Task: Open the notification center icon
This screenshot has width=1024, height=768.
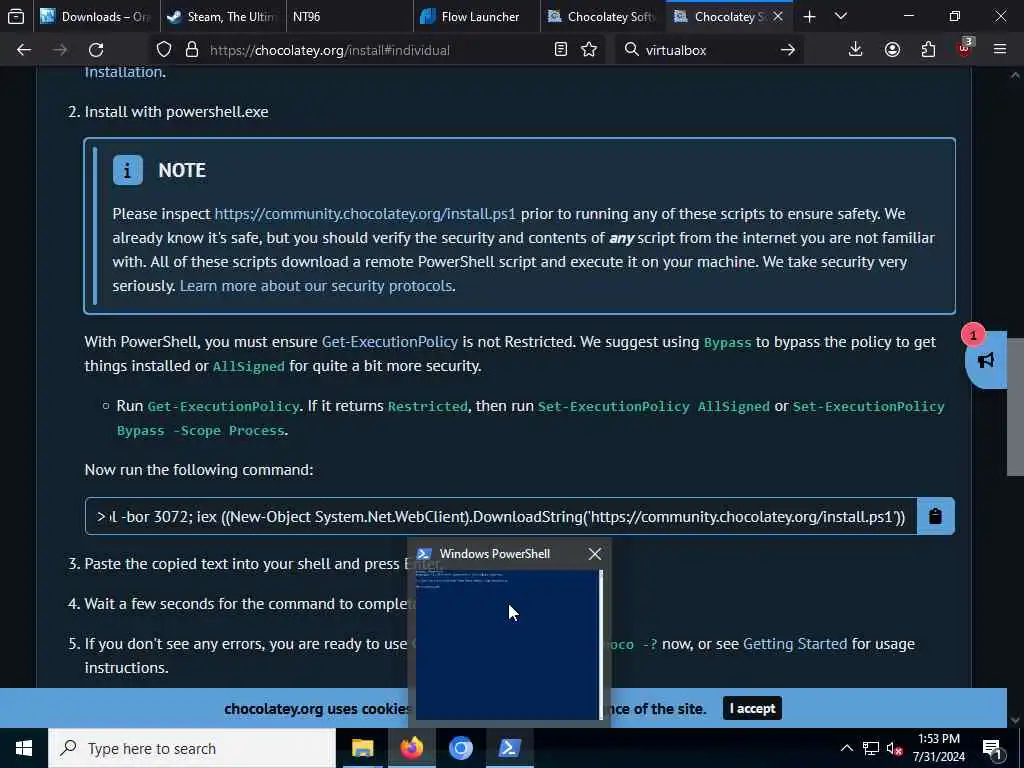Action: [992, 748]
